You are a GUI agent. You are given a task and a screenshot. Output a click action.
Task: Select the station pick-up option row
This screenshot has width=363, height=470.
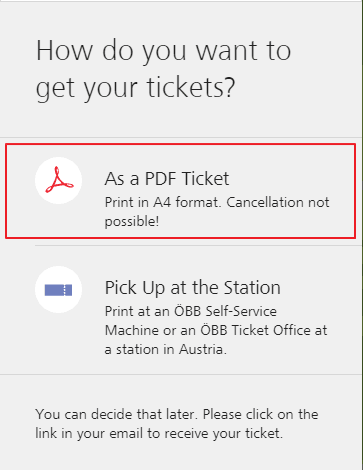[x=181, y=310]
